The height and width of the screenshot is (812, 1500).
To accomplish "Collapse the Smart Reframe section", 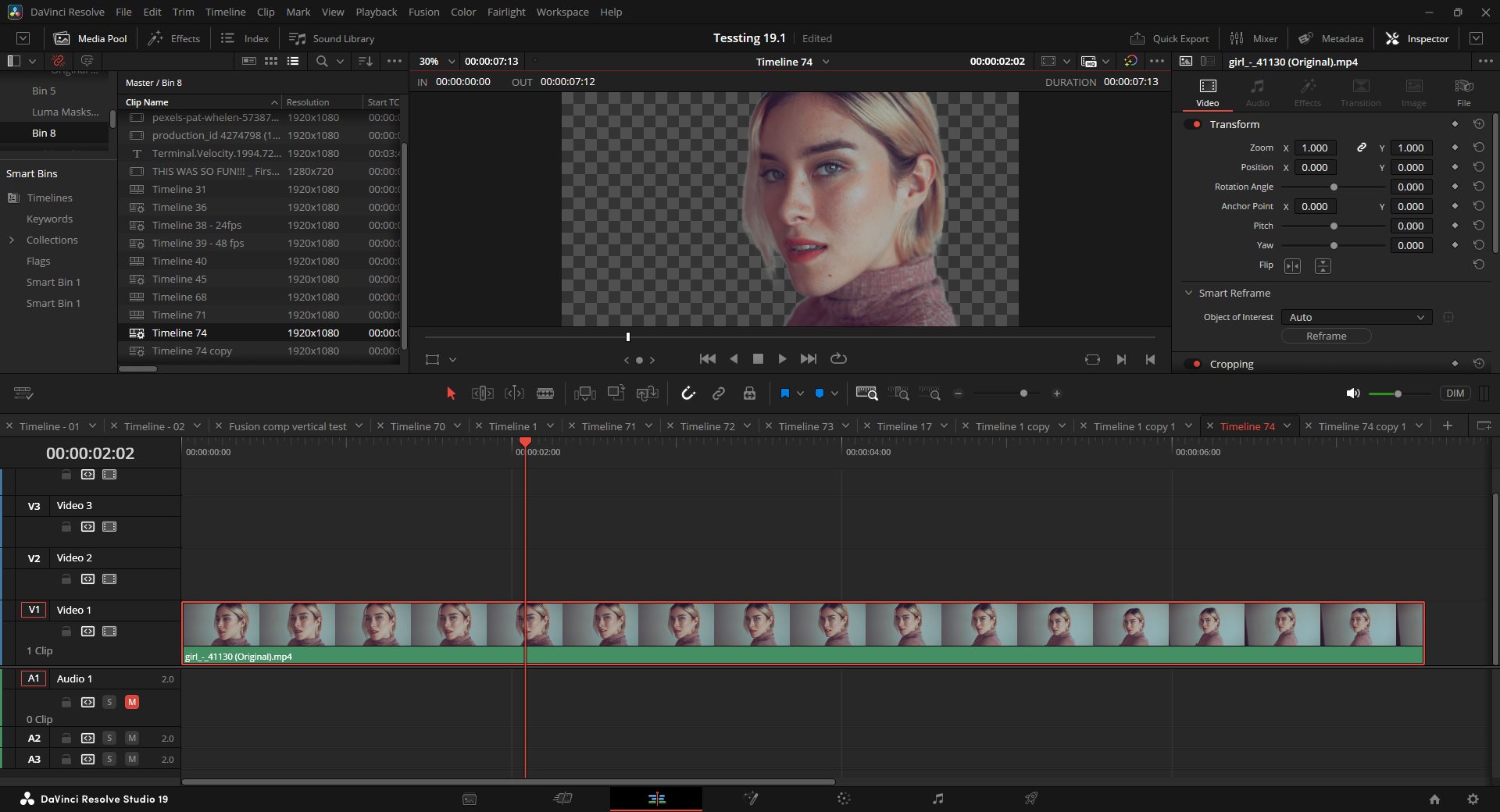I will (1188, 293).
